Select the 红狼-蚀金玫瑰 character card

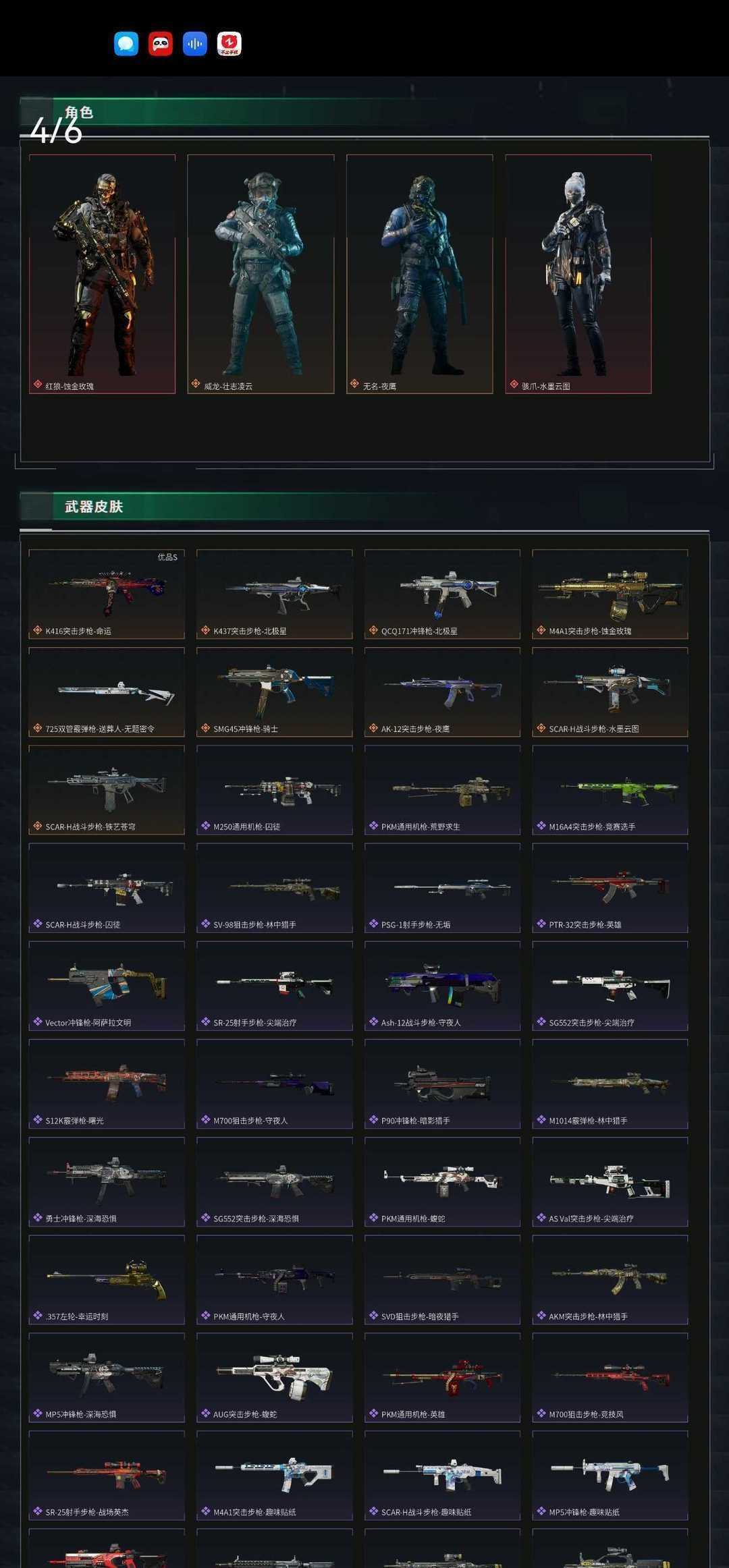pos(102,274)
